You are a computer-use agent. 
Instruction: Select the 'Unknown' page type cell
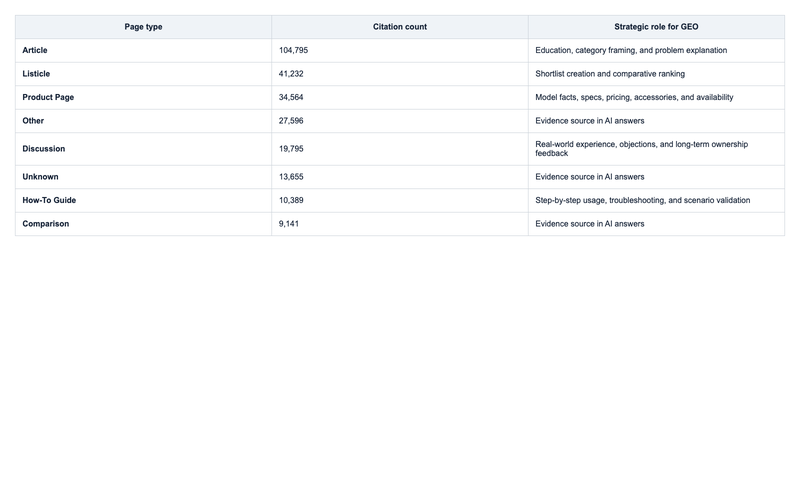(x=143, y=177)
